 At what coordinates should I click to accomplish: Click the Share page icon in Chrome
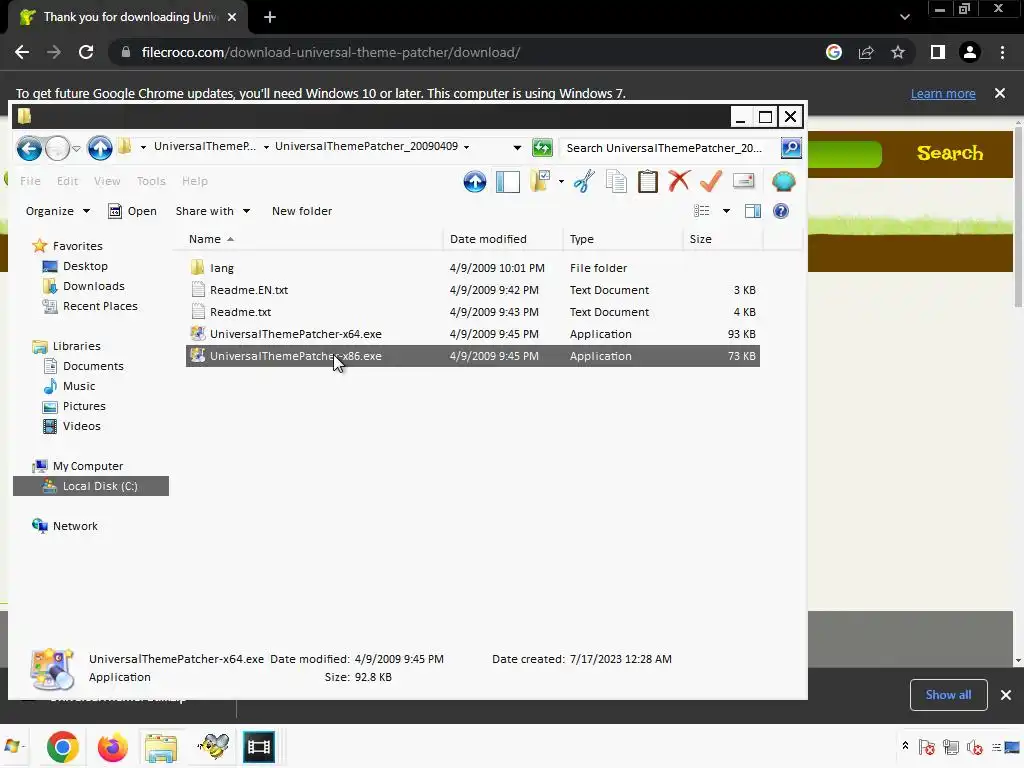[866, 52]
